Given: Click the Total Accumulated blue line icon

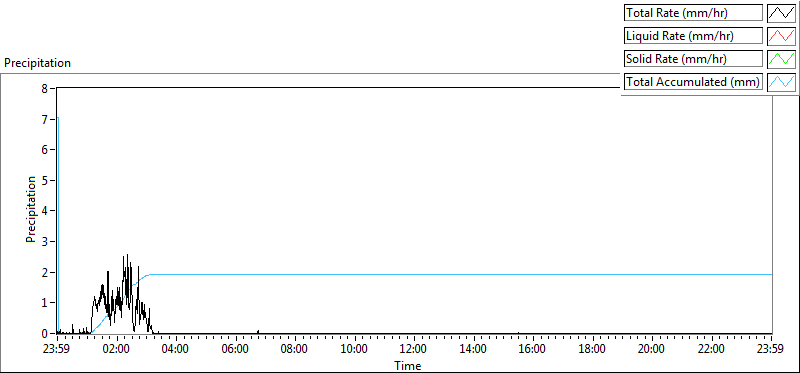Looking at the screenshot, I should coord(781,82).
